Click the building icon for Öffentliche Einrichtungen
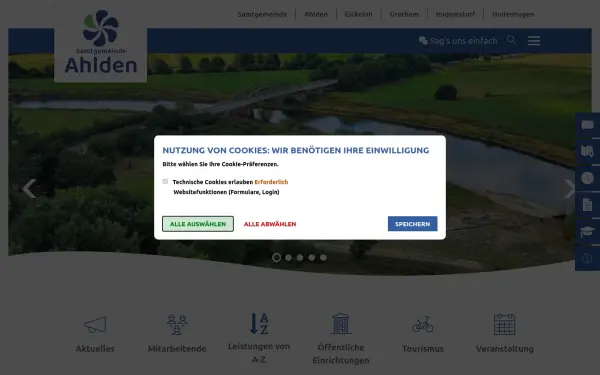 [x=341, y=323]
